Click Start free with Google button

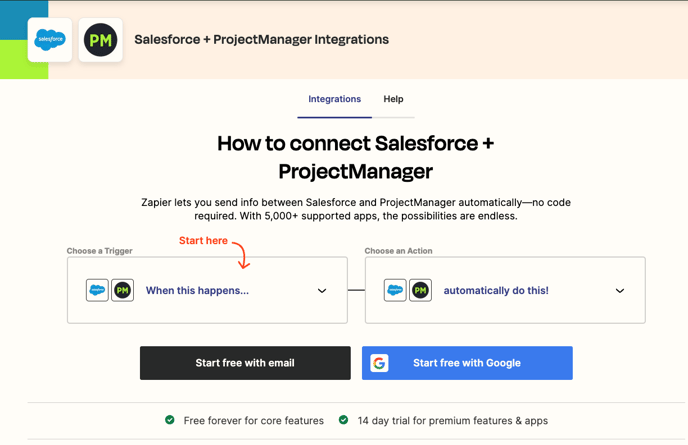pos(467,363)
